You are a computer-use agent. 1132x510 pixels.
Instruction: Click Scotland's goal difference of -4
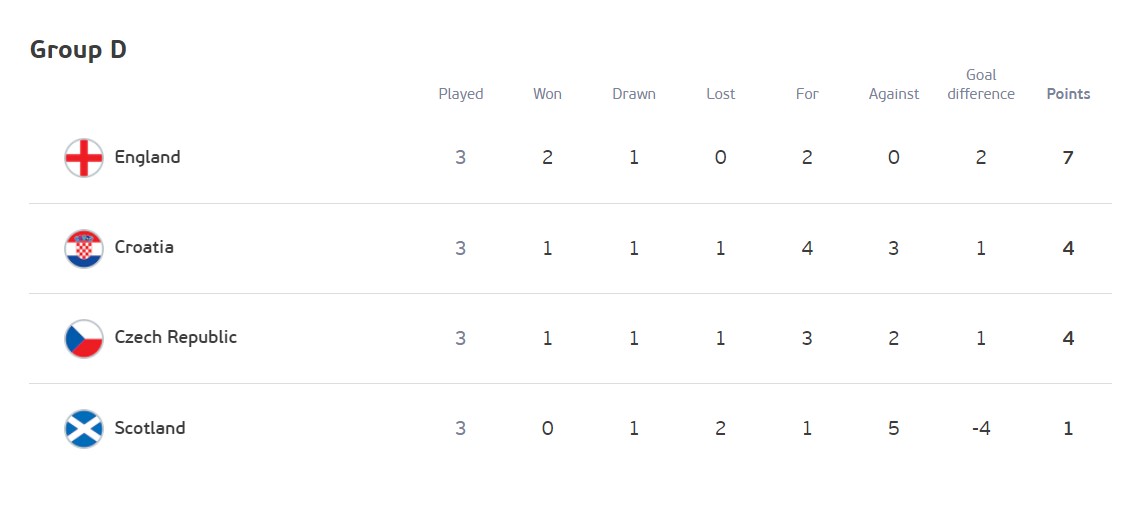click(x=981, y=428)
